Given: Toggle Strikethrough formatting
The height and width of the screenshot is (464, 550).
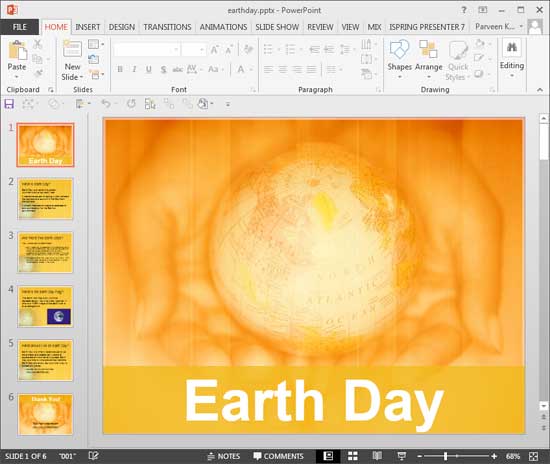Looking at the screenshot, I should [177, 69].
